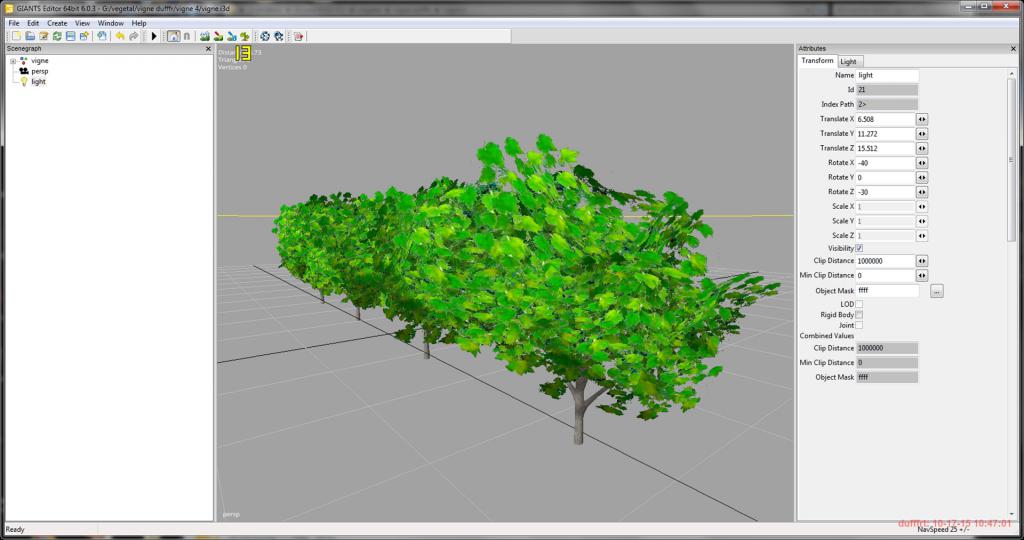The width and height of the screenshot is (1024, 540).
Task: Click the Scale X arrow stepper
Action: click(921, 206)
